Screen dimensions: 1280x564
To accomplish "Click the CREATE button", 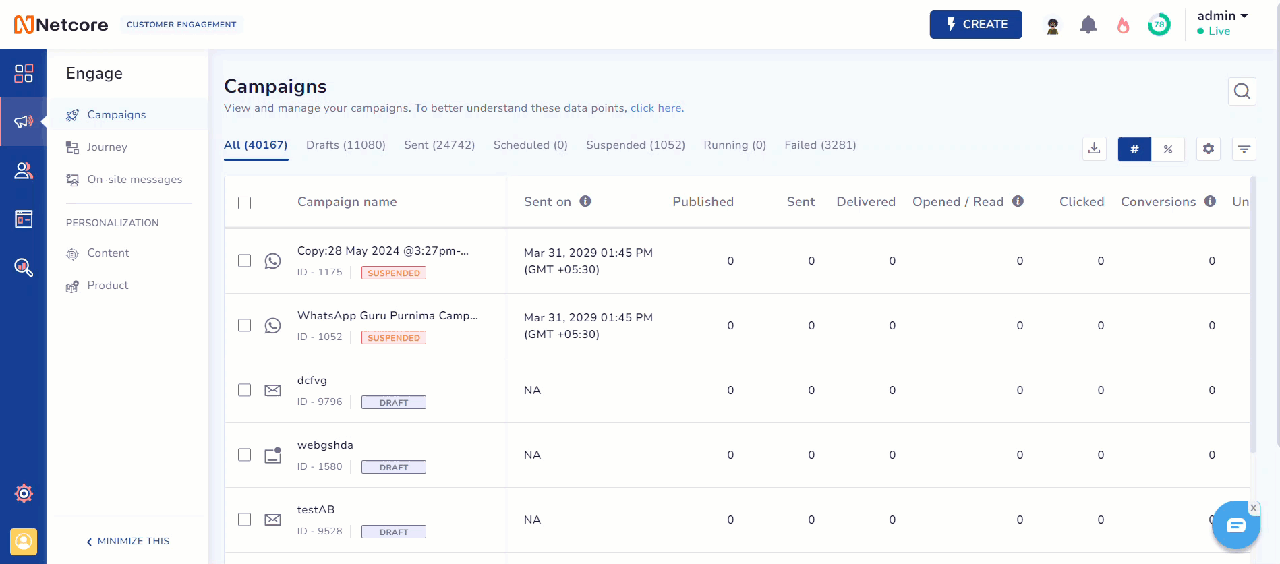I will [976, 25].
